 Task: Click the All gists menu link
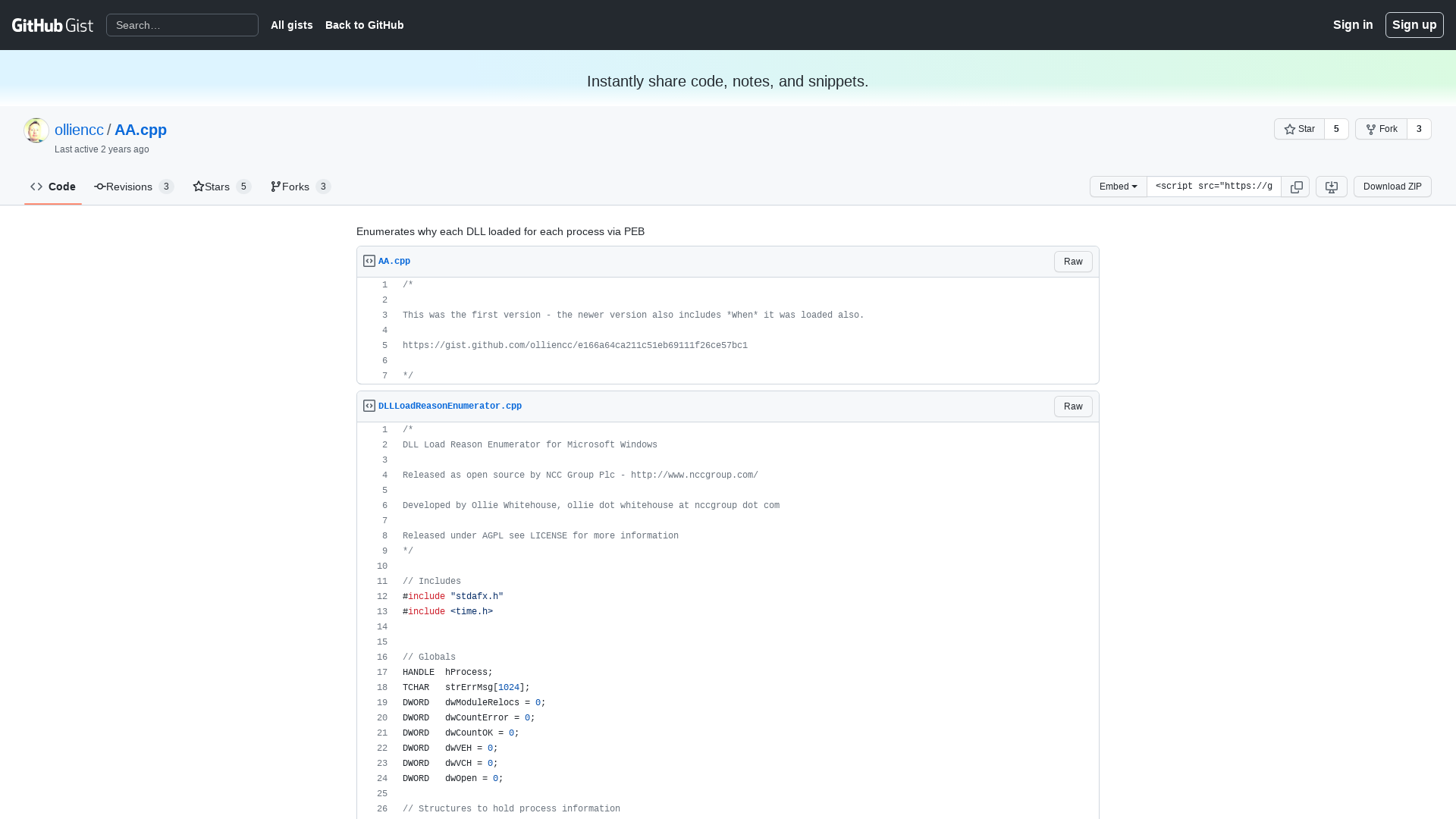tap(292, 25)
